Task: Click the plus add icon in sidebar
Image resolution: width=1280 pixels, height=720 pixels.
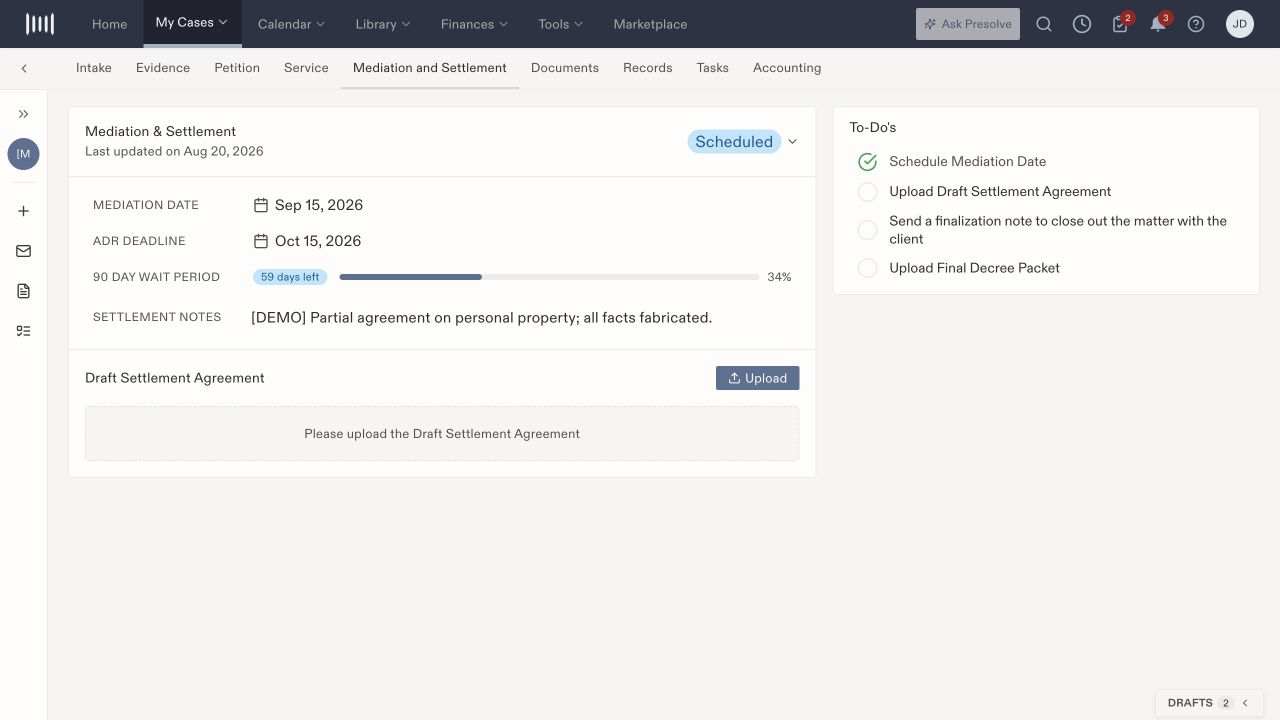Action: [24, 211]
